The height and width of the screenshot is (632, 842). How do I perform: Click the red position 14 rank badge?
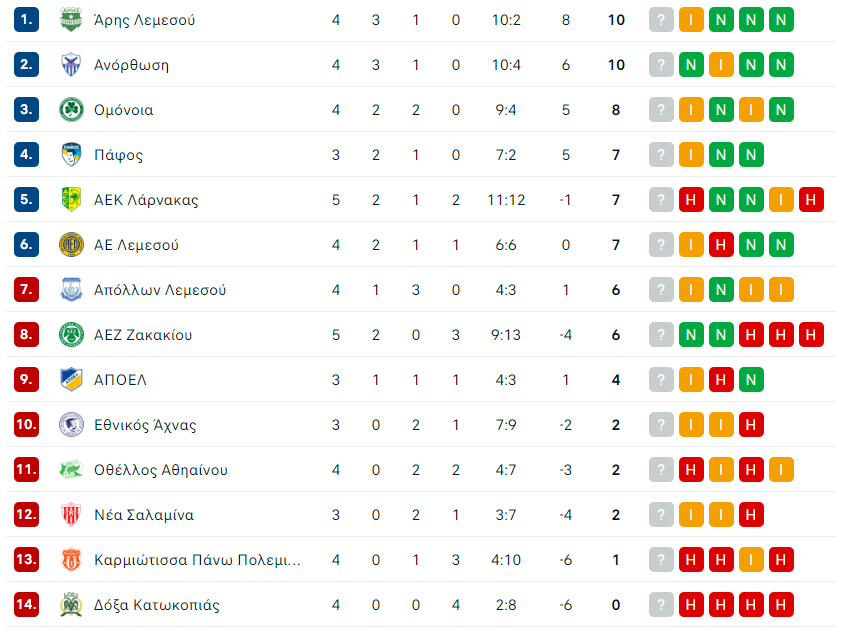[x=26, y=605]
